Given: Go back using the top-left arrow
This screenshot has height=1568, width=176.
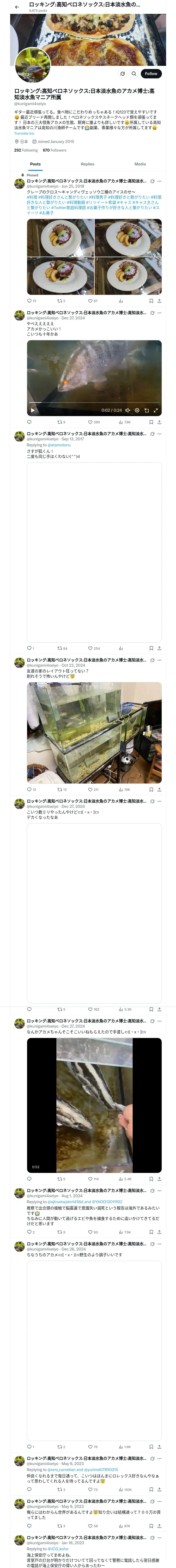Looking at the screenshot, I should [x=17, y=7].
